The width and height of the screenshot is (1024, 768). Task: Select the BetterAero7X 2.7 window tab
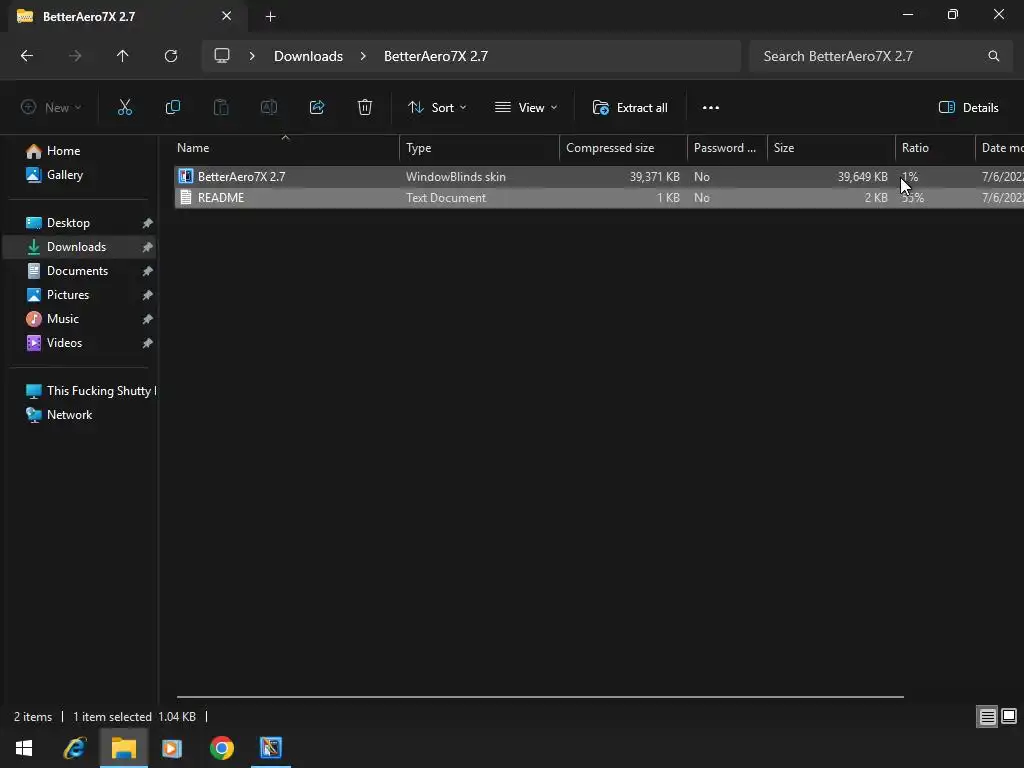(x=128, y=16)
